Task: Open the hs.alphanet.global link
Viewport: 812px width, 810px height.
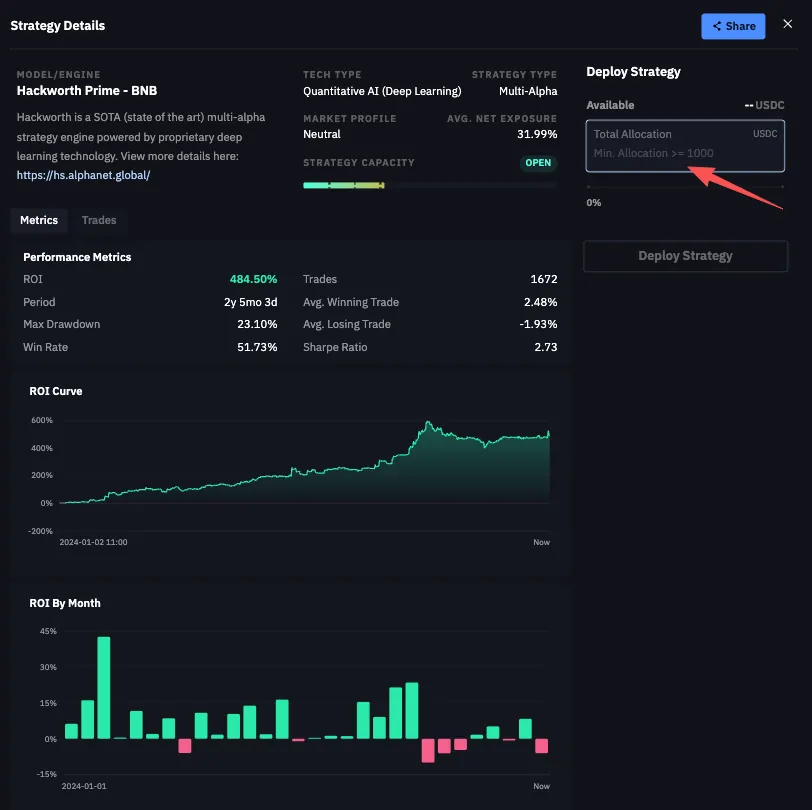Action: pos(83,175)
